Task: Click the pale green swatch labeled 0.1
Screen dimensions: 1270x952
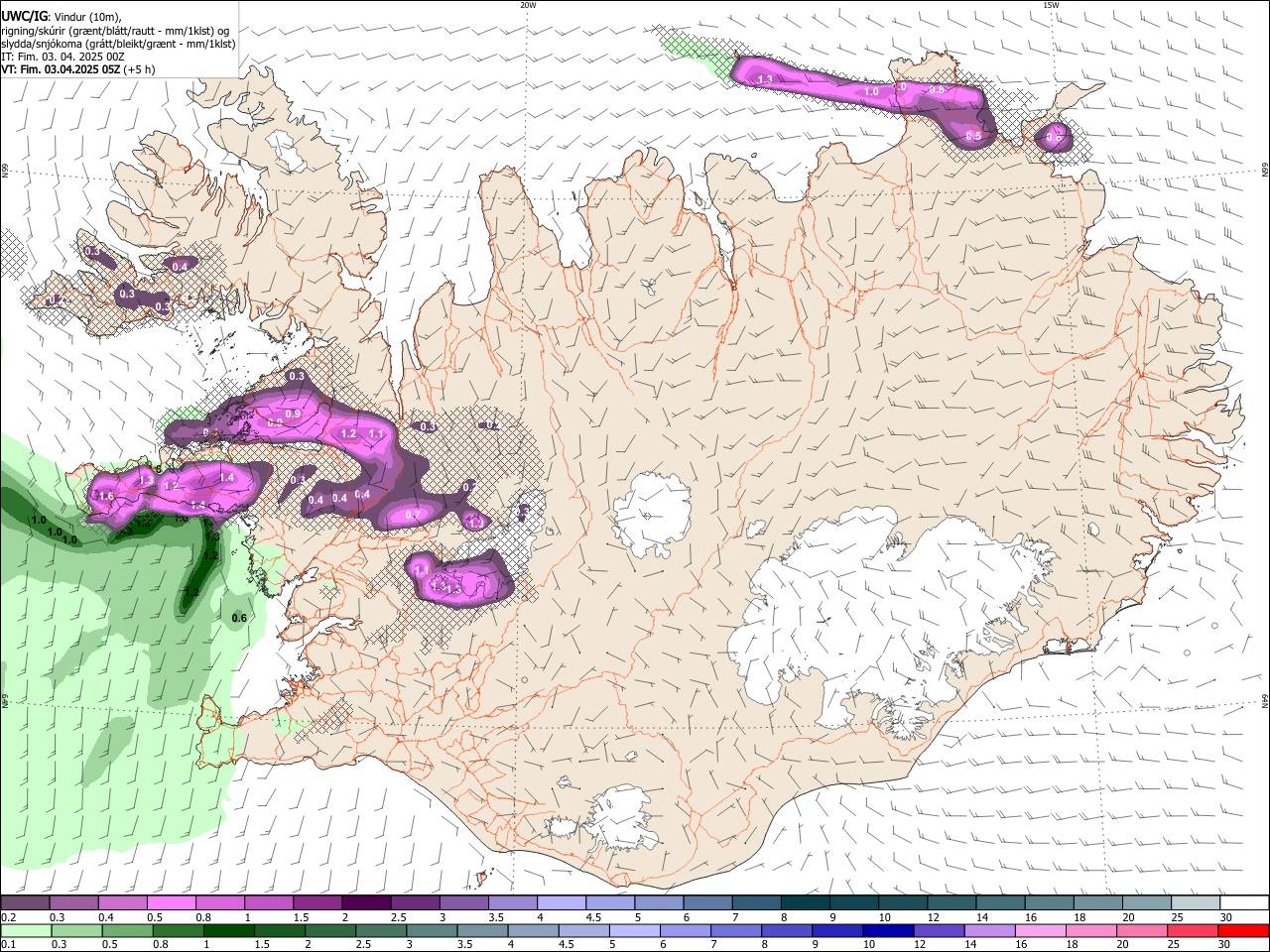Action: (25, 930)
